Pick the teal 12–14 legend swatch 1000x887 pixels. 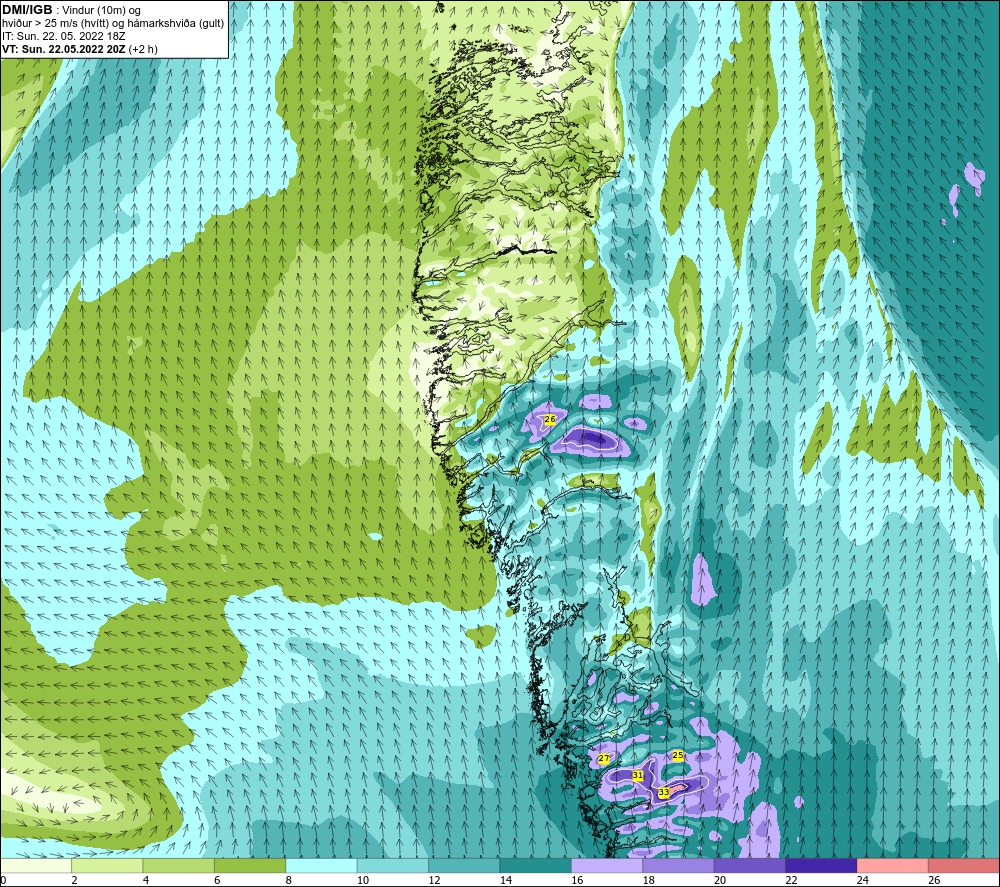coord(464,866)
